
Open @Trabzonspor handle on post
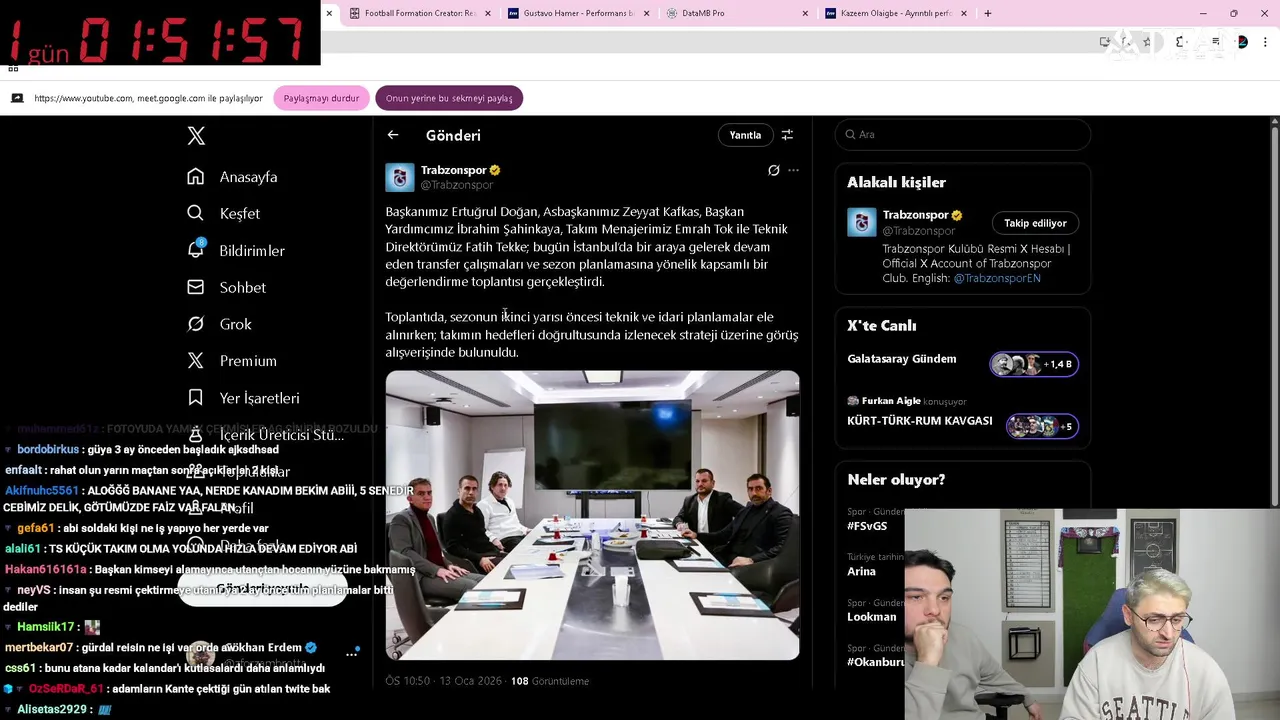tap(457, 185)
